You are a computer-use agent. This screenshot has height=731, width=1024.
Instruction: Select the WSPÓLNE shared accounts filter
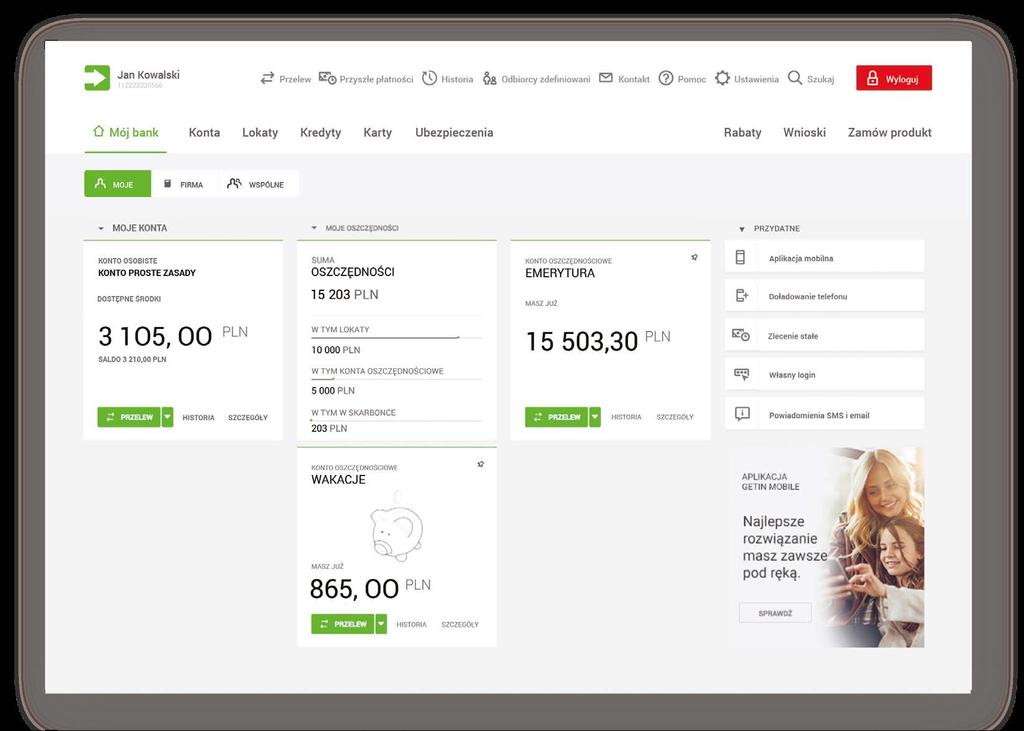click(259, 184)
